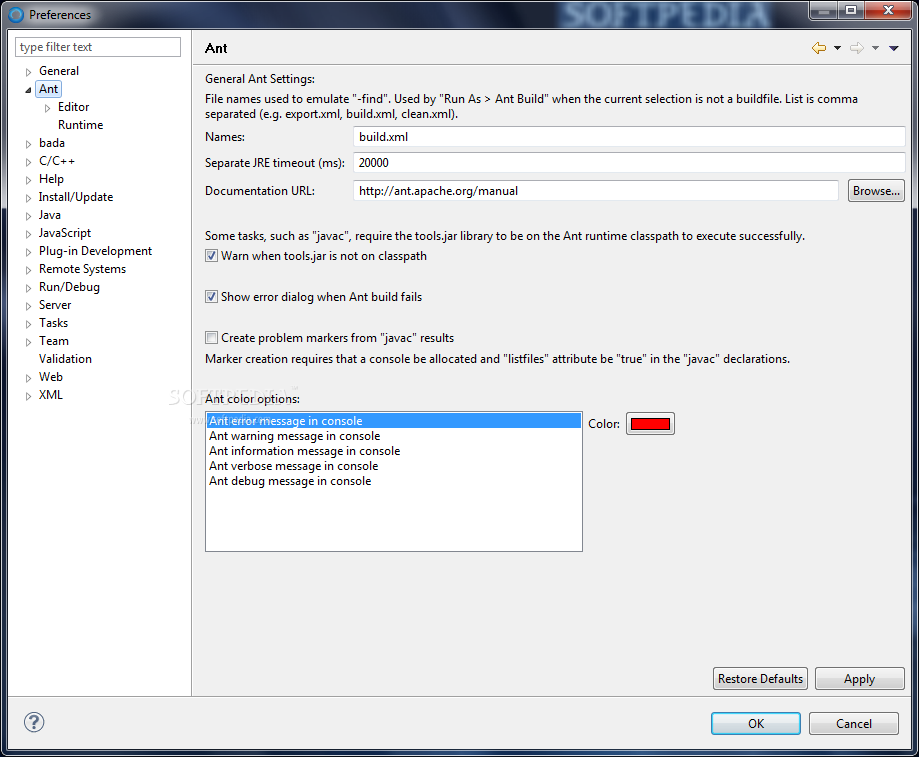919x757 pixels.
Task: Select Plug-in Development in the tree
Action: 95,251
